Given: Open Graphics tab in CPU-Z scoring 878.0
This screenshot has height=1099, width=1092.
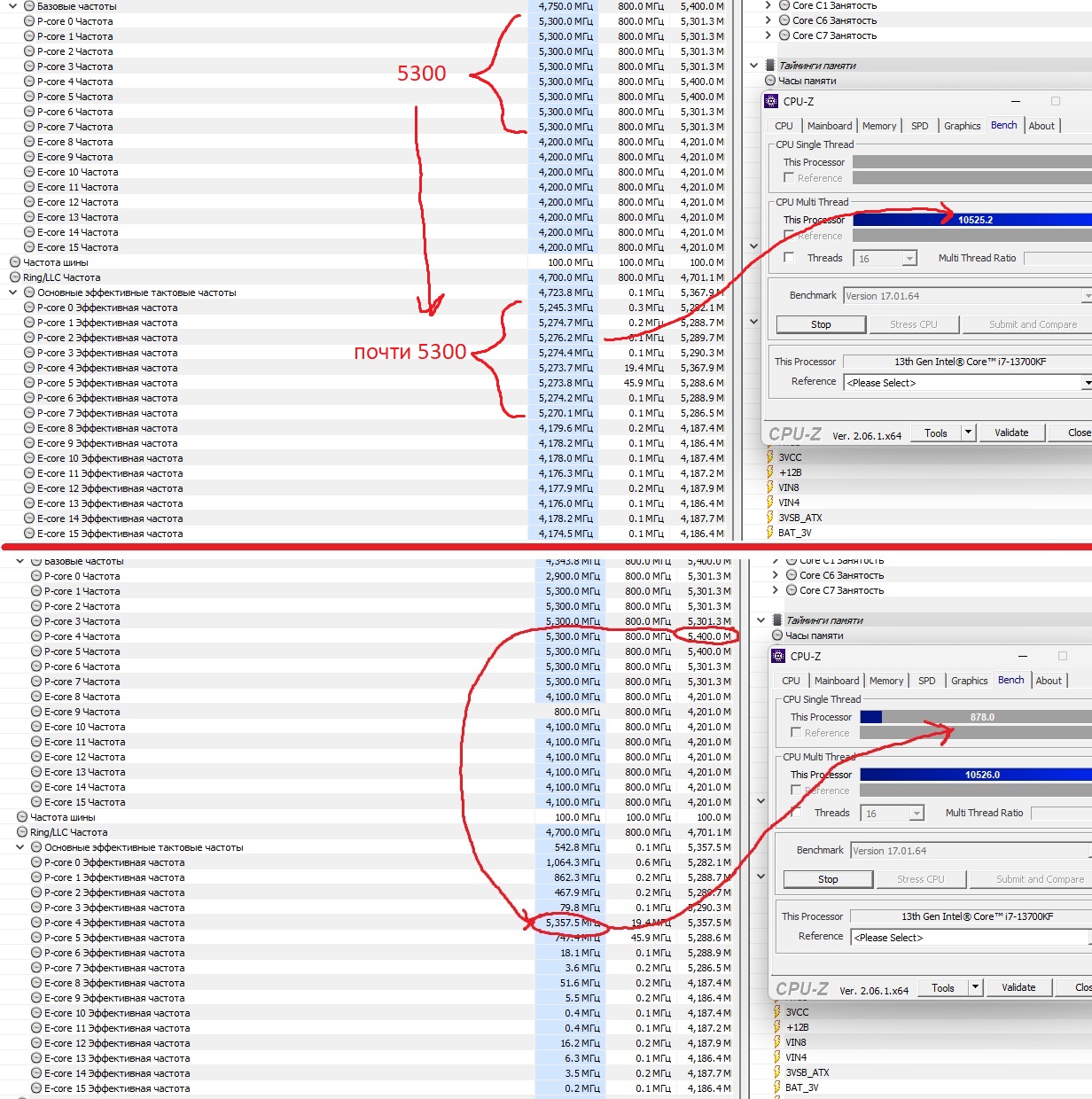Looking at the screenshot, I should tap(969, 681).
